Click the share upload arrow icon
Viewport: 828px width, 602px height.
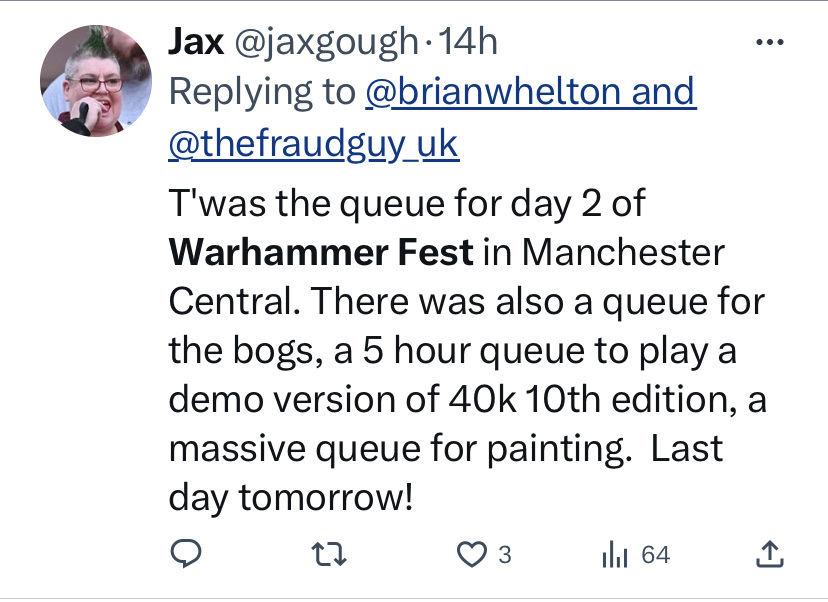[x=770, y=553]
